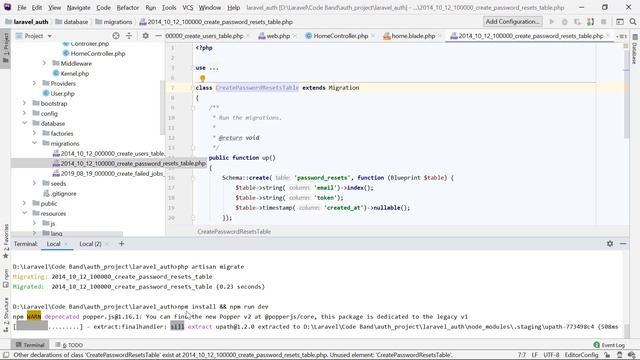Click the UTF-8 encoding in status bar

[551, 355]
